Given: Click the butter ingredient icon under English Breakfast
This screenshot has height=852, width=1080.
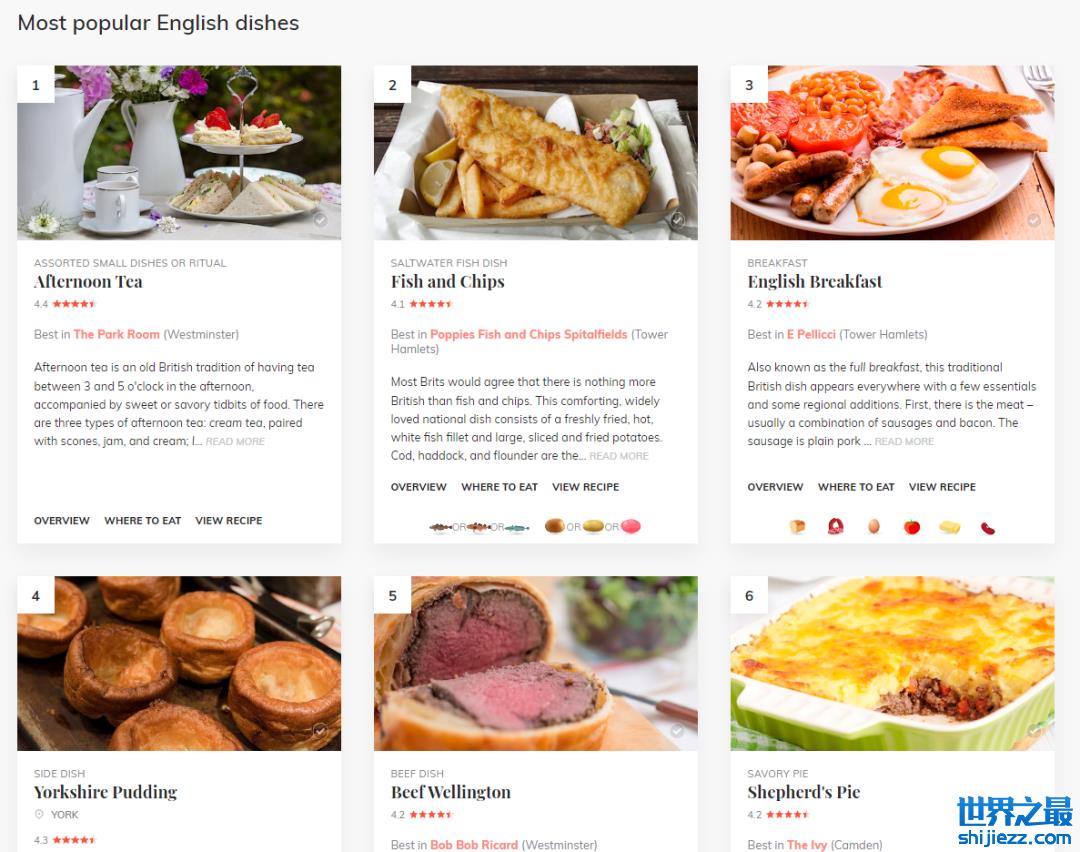Looking at the screenshot, I should coord(949,527).
